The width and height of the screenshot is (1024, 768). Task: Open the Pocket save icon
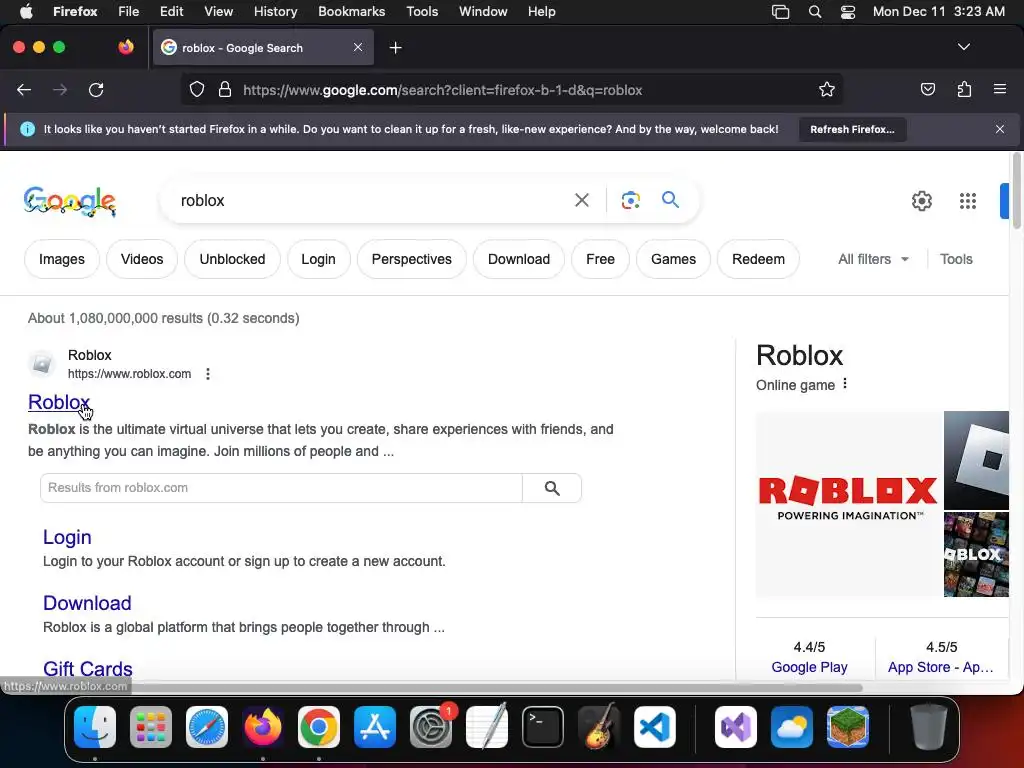click(x=927, y=89)
